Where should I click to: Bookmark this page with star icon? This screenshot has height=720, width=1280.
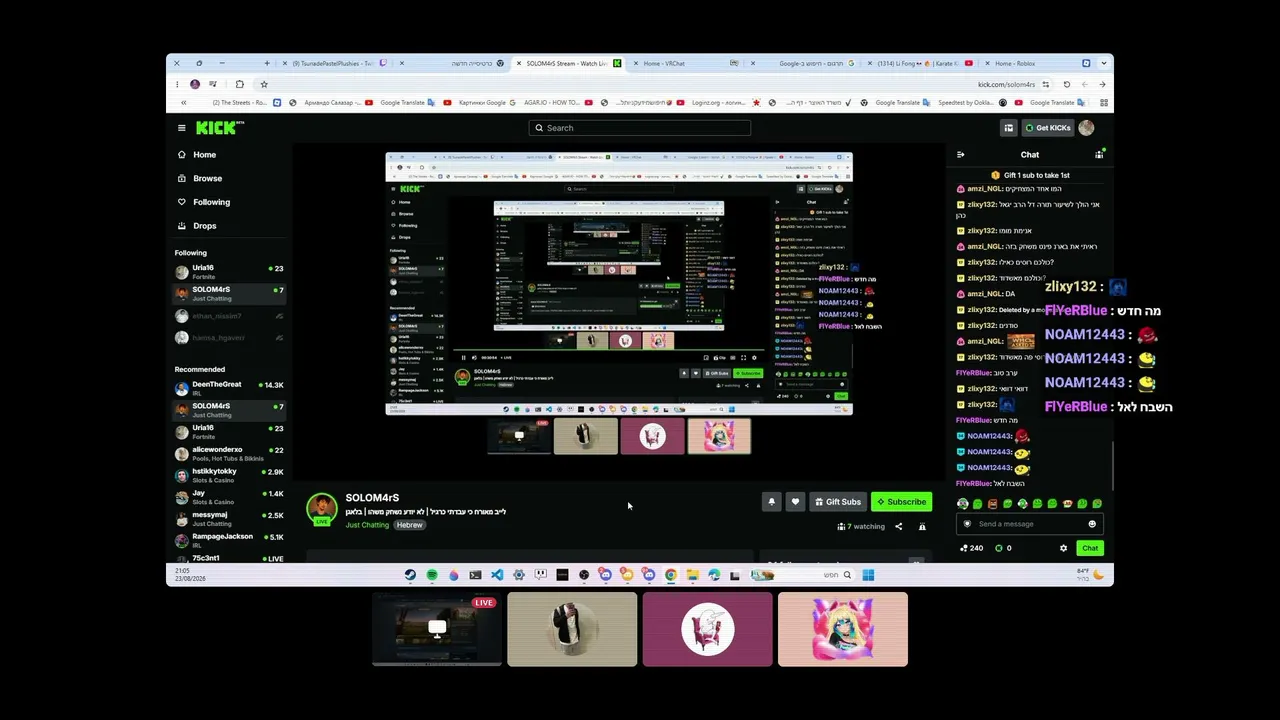click(263, 84)
